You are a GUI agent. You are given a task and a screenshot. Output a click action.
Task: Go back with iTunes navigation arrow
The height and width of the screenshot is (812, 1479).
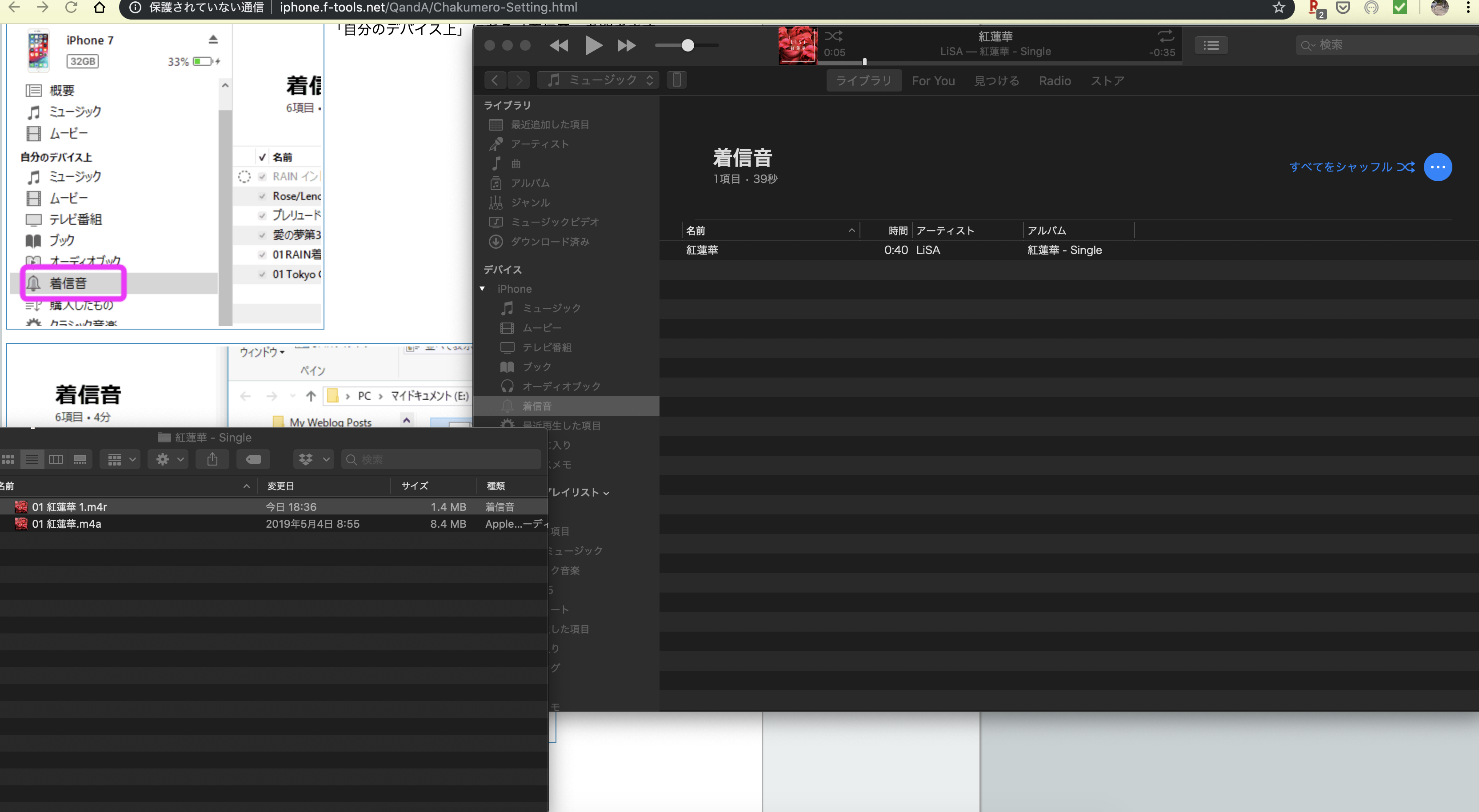495,80
